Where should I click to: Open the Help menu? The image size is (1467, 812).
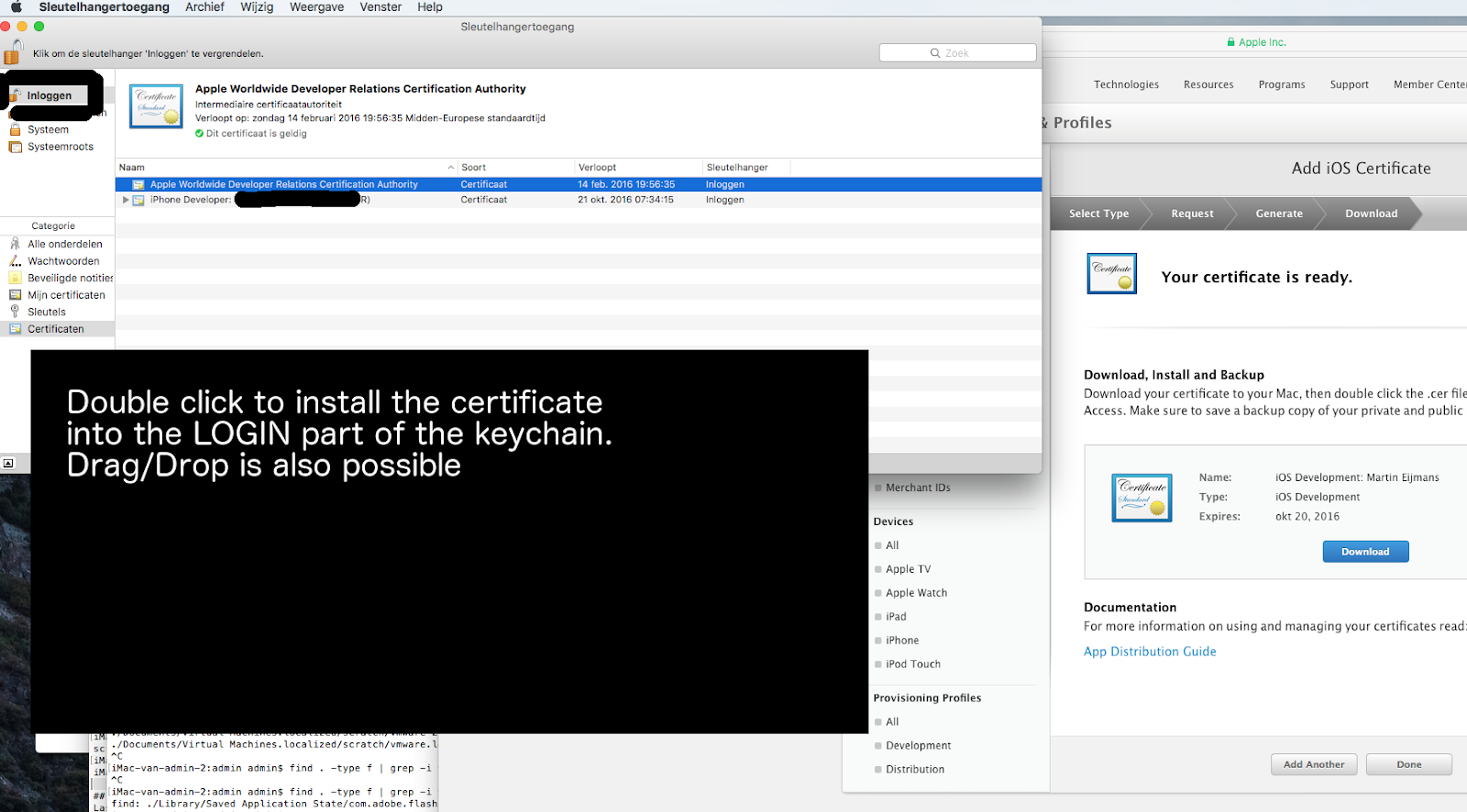click(x=430, y=7)
